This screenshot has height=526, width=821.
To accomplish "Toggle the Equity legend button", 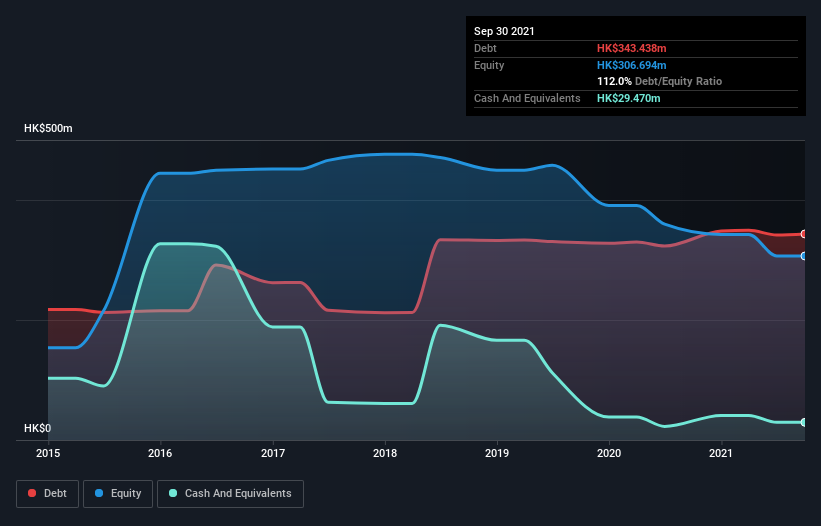I will click(x=118, y=494).
